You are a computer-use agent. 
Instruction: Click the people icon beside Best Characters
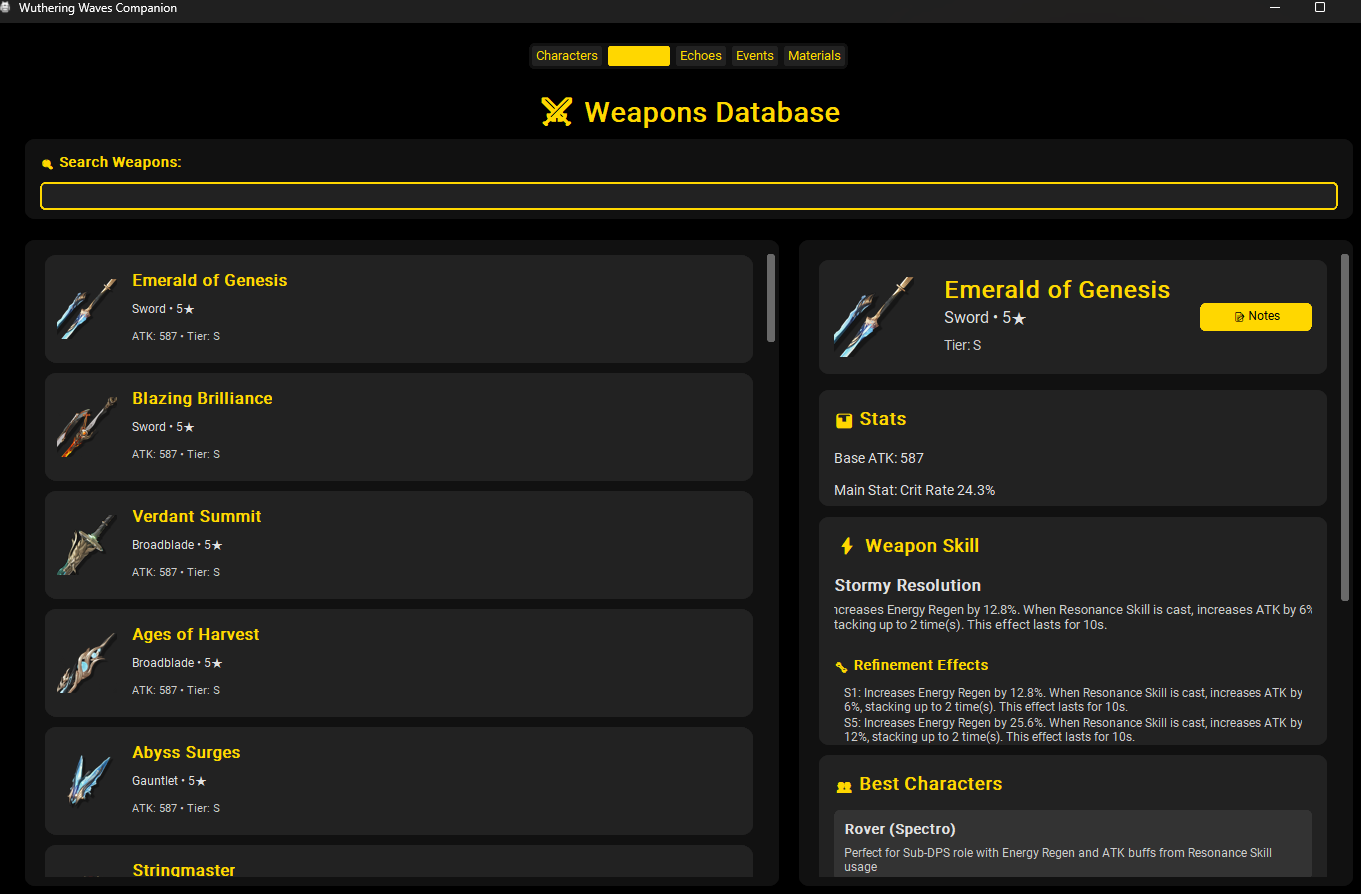click(844, 787)
